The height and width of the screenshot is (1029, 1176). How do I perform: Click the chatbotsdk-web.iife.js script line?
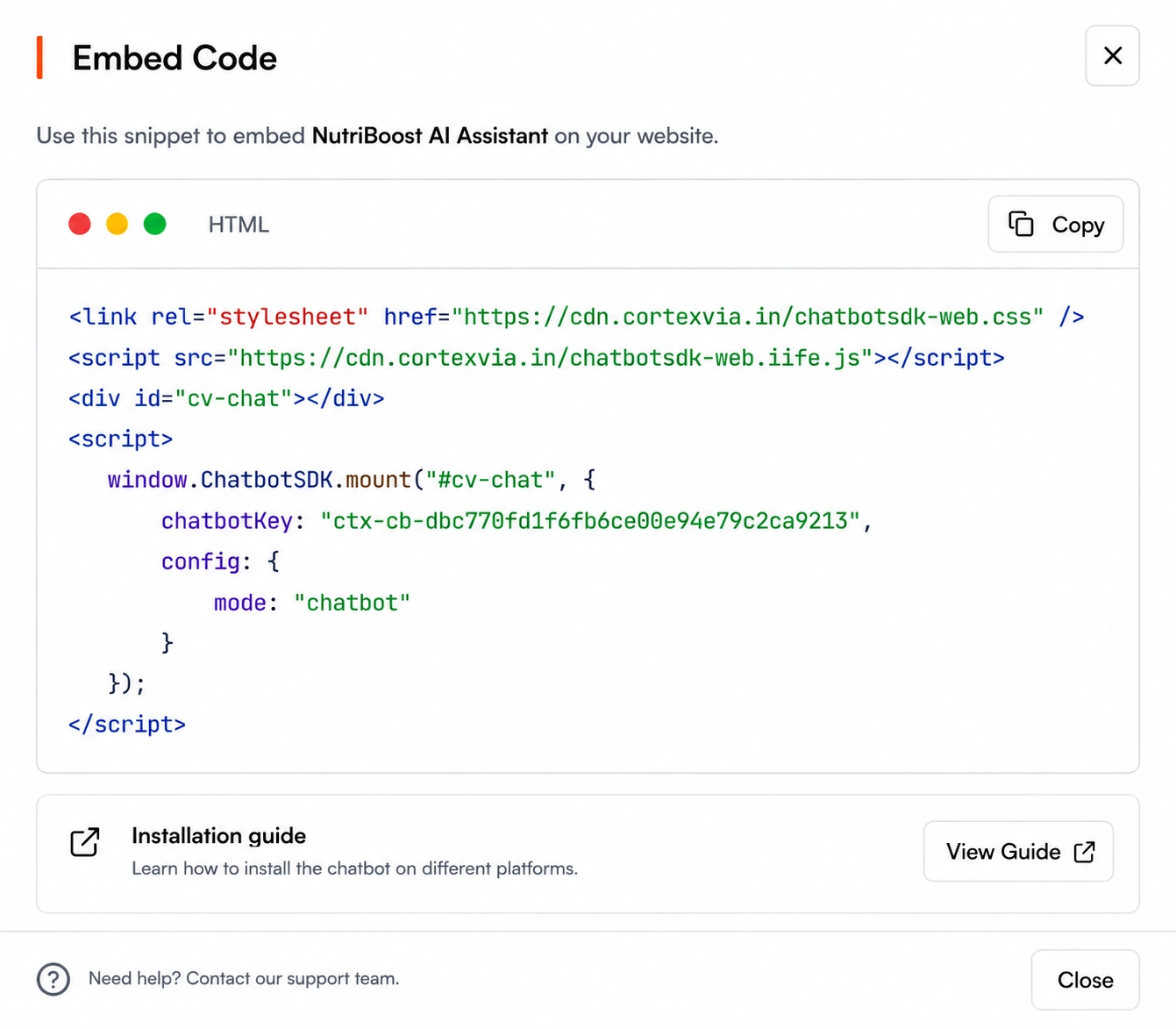coord(537,358)
